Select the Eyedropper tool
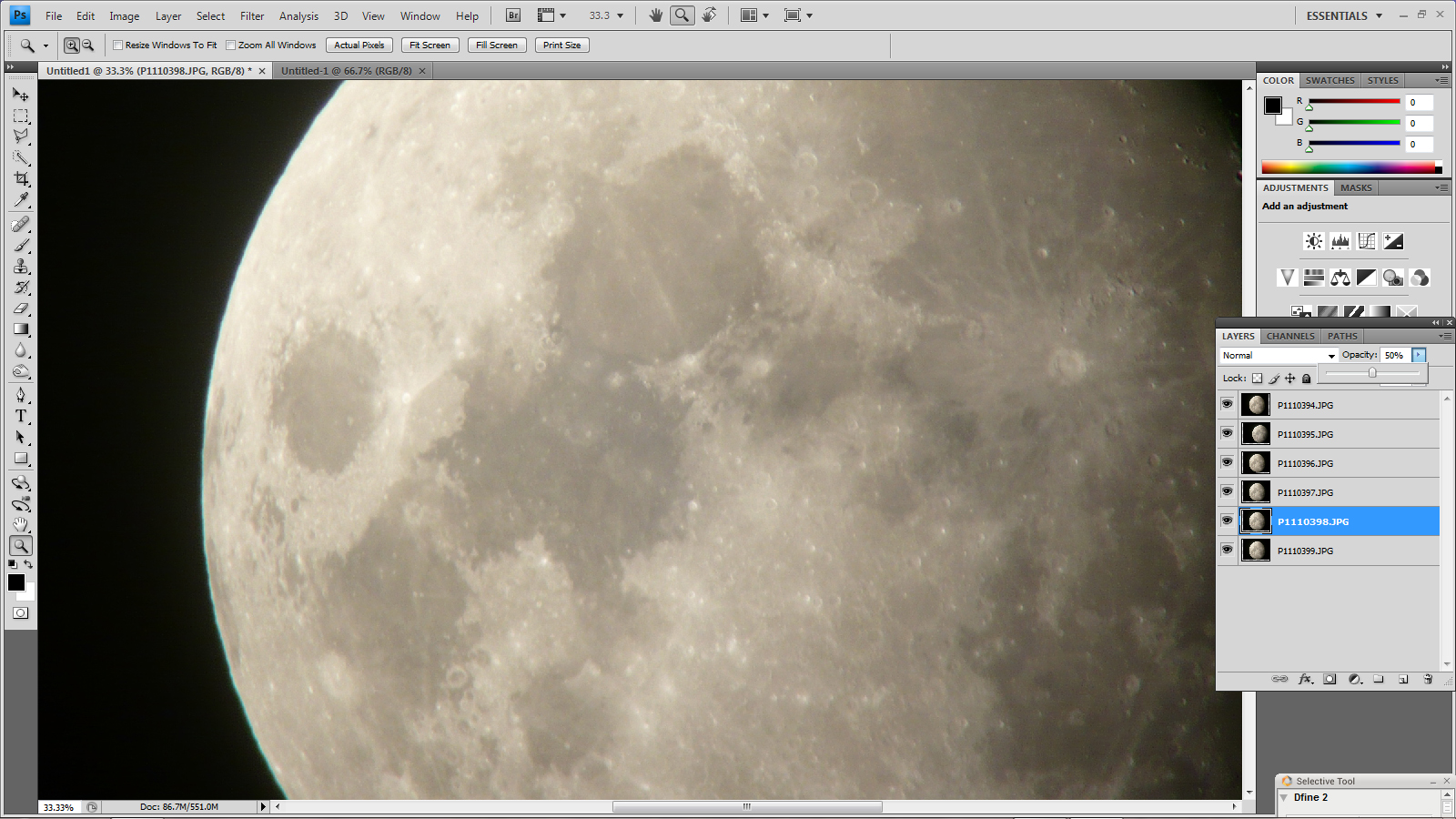The image size is (1456, 819). click(21, 199)
